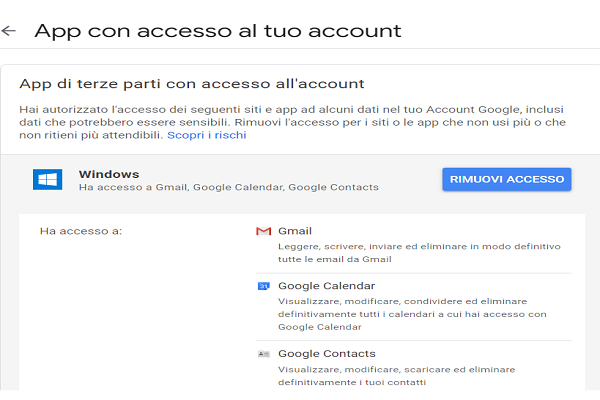Click the Ha accesso a: label
Image resolution: width=600 pixels, height=400 pixels.
click(81, 231)
